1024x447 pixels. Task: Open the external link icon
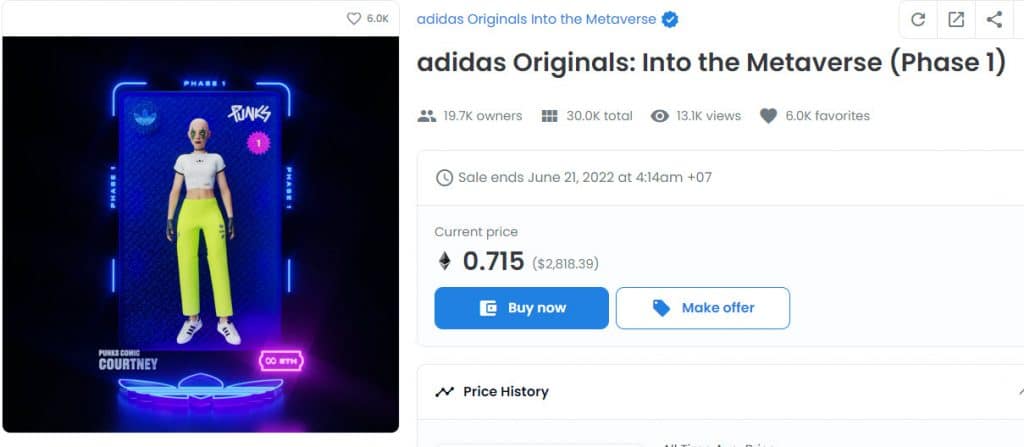(956, 19)
